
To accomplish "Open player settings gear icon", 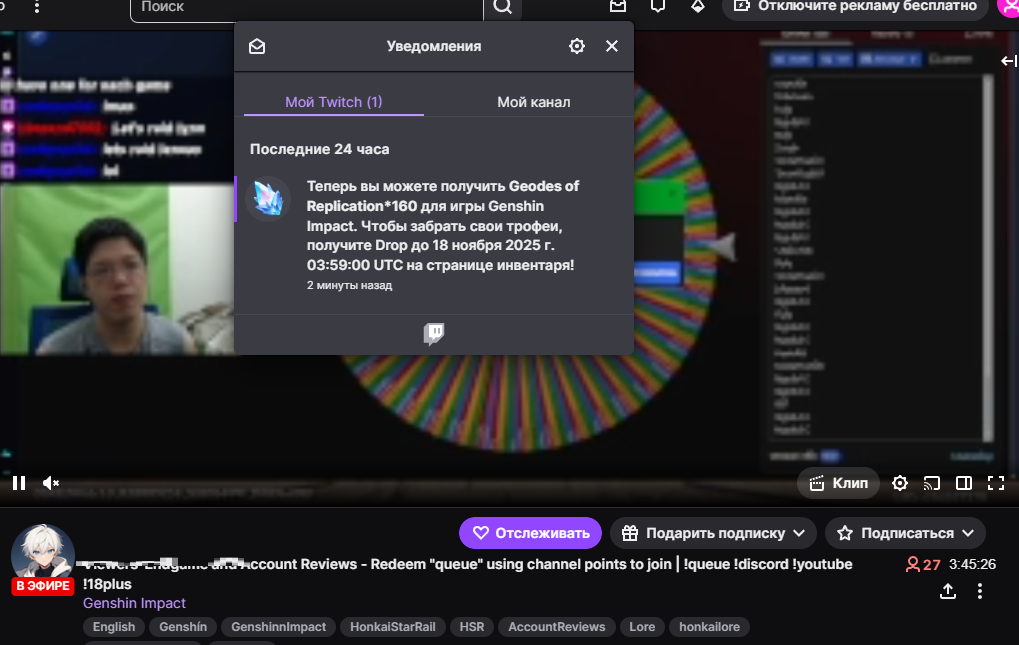I will click(900, 483).
